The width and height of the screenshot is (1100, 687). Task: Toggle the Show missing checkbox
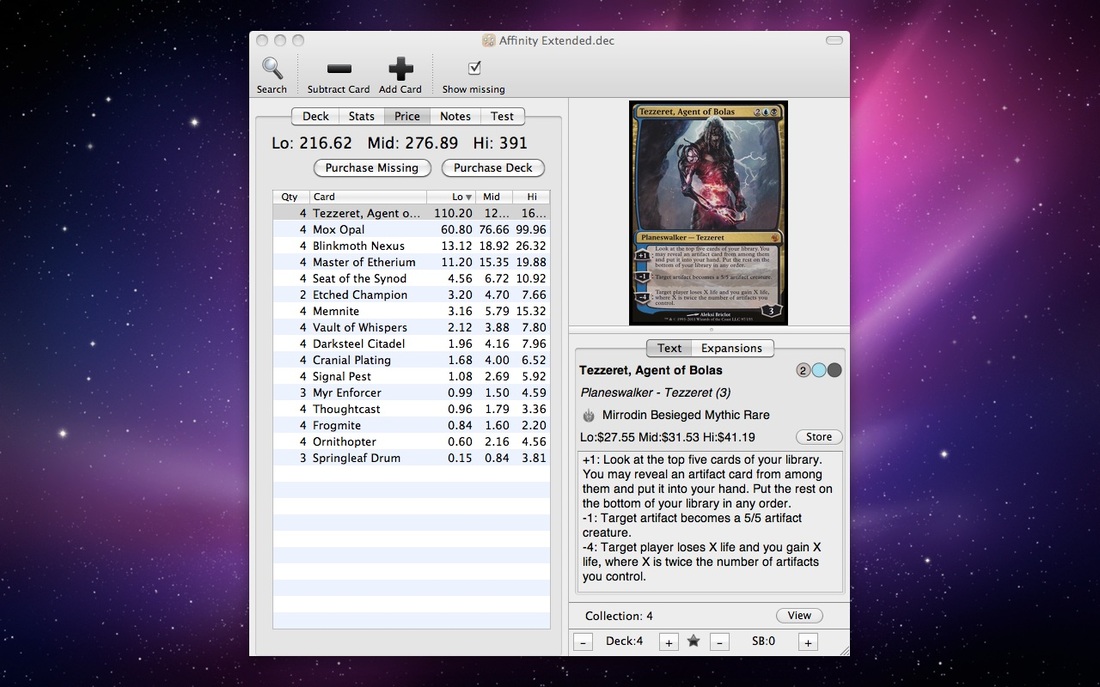(474, 68)
